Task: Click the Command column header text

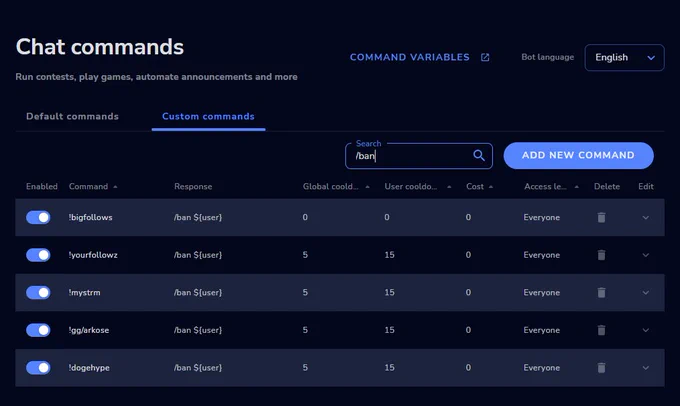Action: click(88, 187)
